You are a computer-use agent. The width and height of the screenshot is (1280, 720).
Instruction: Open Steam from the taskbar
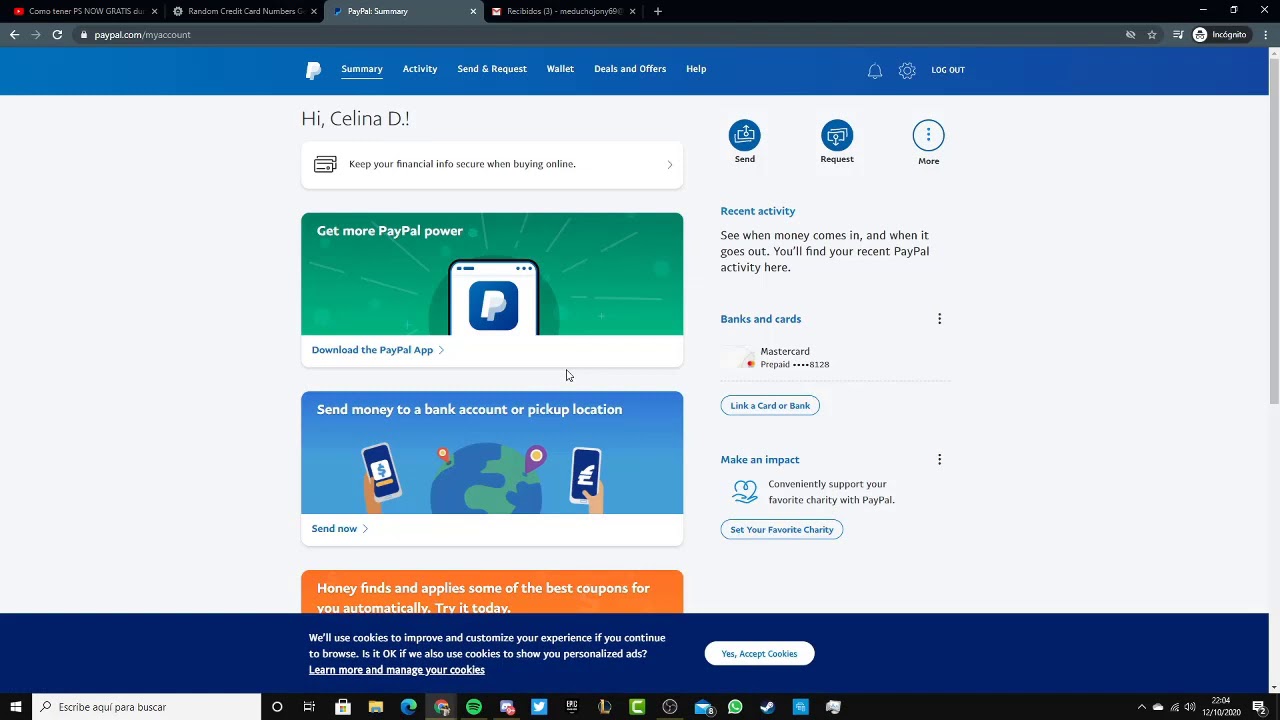coord(767,707)
